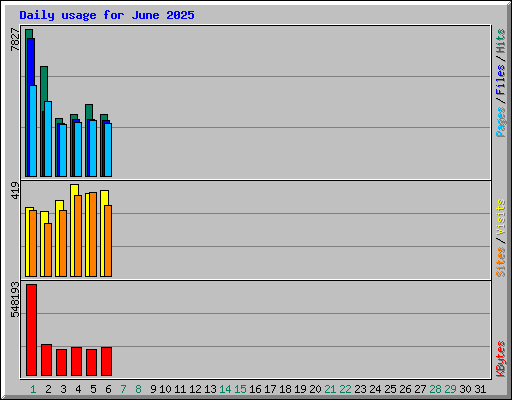Click day 5 on the x-axis
Viewport: 512px width, 400px height.
click(x=93, y=389)
